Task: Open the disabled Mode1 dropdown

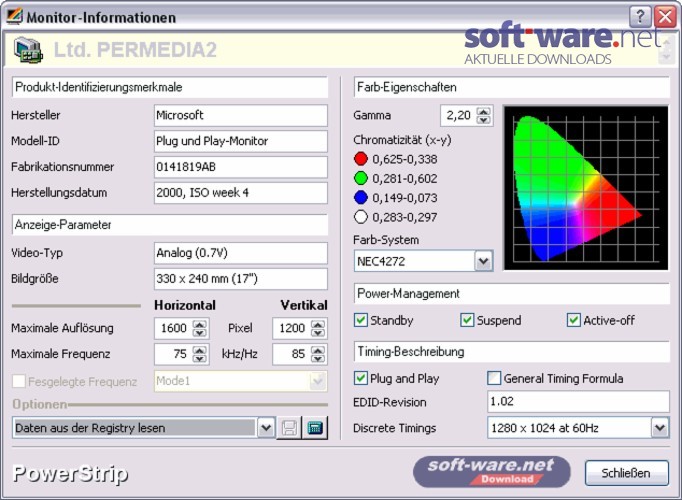Action: (x=318, y=381)
